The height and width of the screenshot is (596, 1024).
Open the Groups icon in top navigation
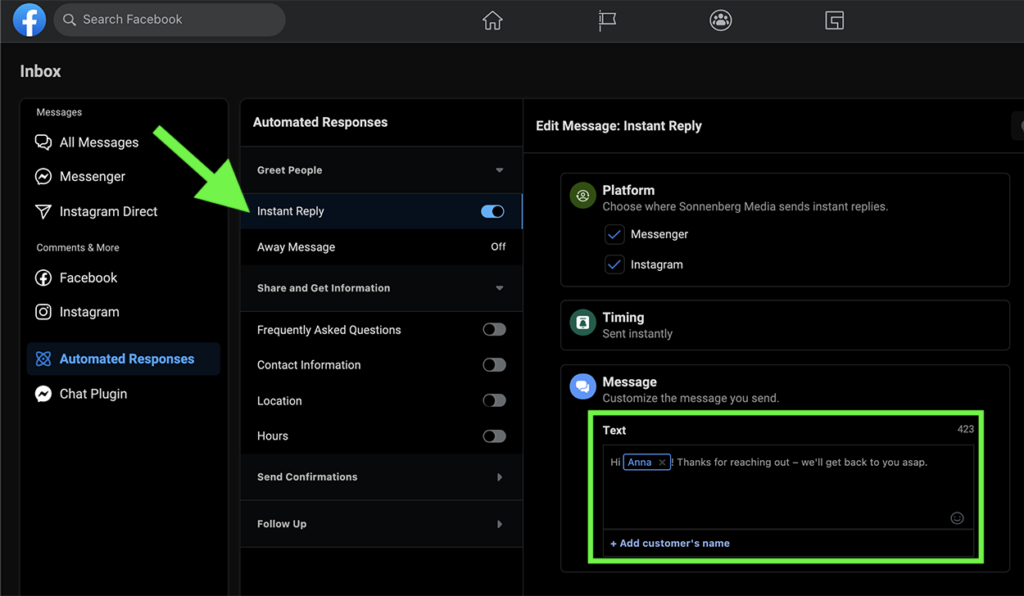(720, 21)
